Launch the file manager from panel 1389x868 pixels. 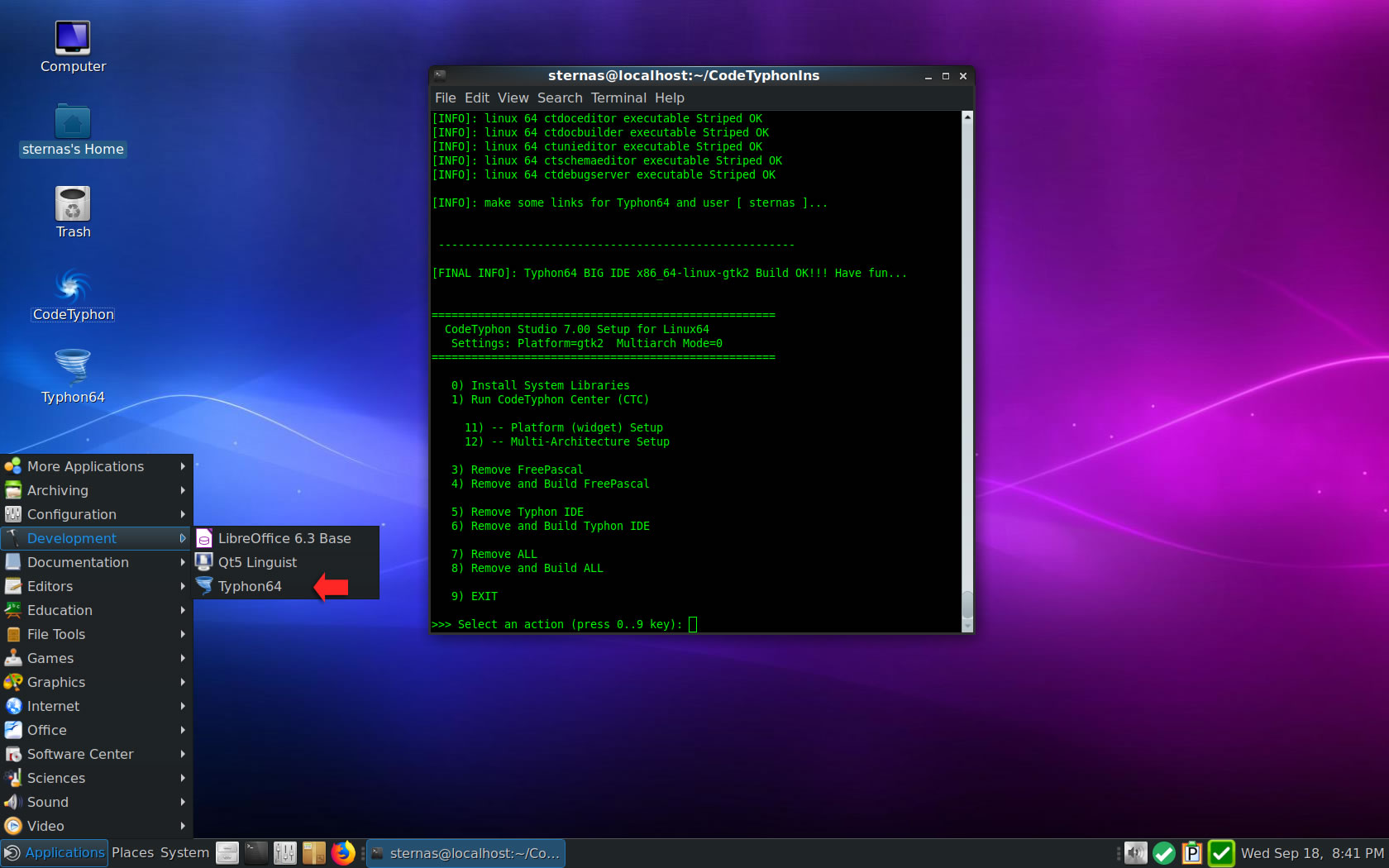[227, 853]
